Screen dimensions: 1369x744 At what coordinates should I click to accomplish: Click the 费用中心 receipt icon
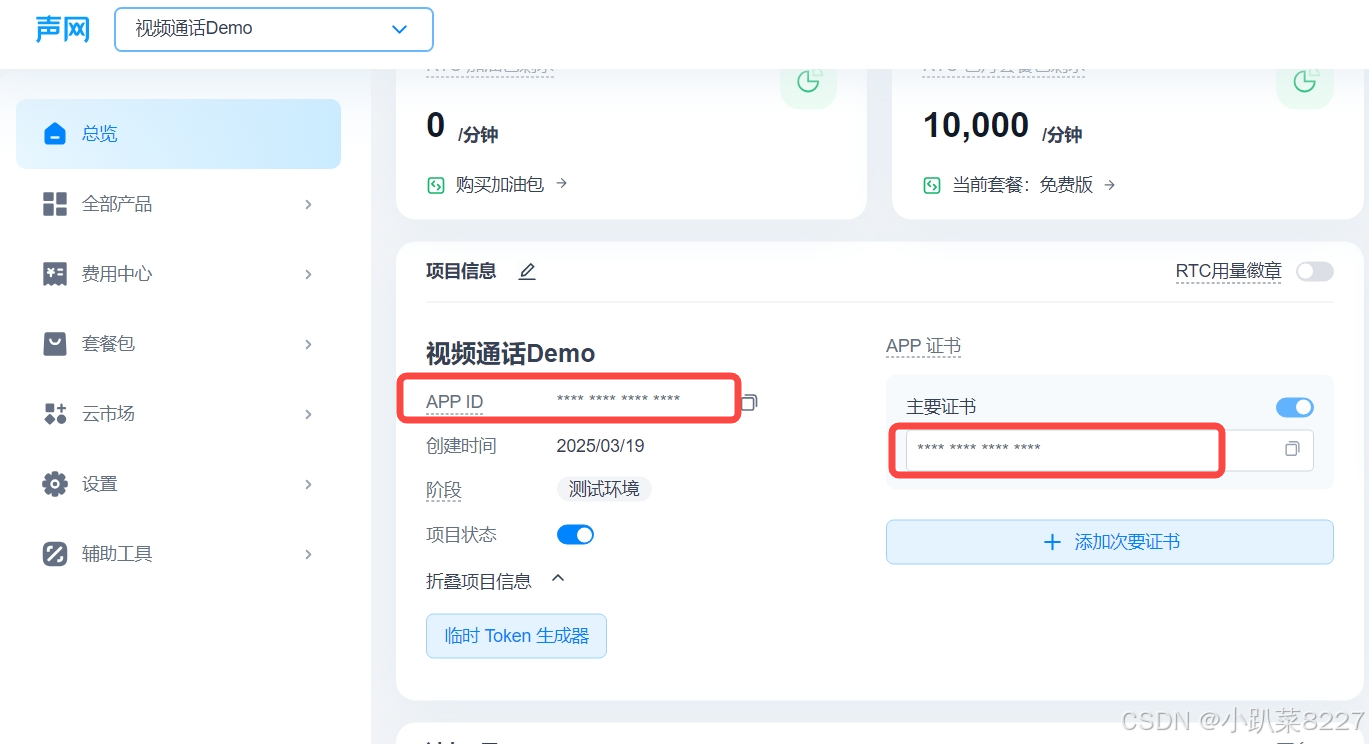point(55,274)
